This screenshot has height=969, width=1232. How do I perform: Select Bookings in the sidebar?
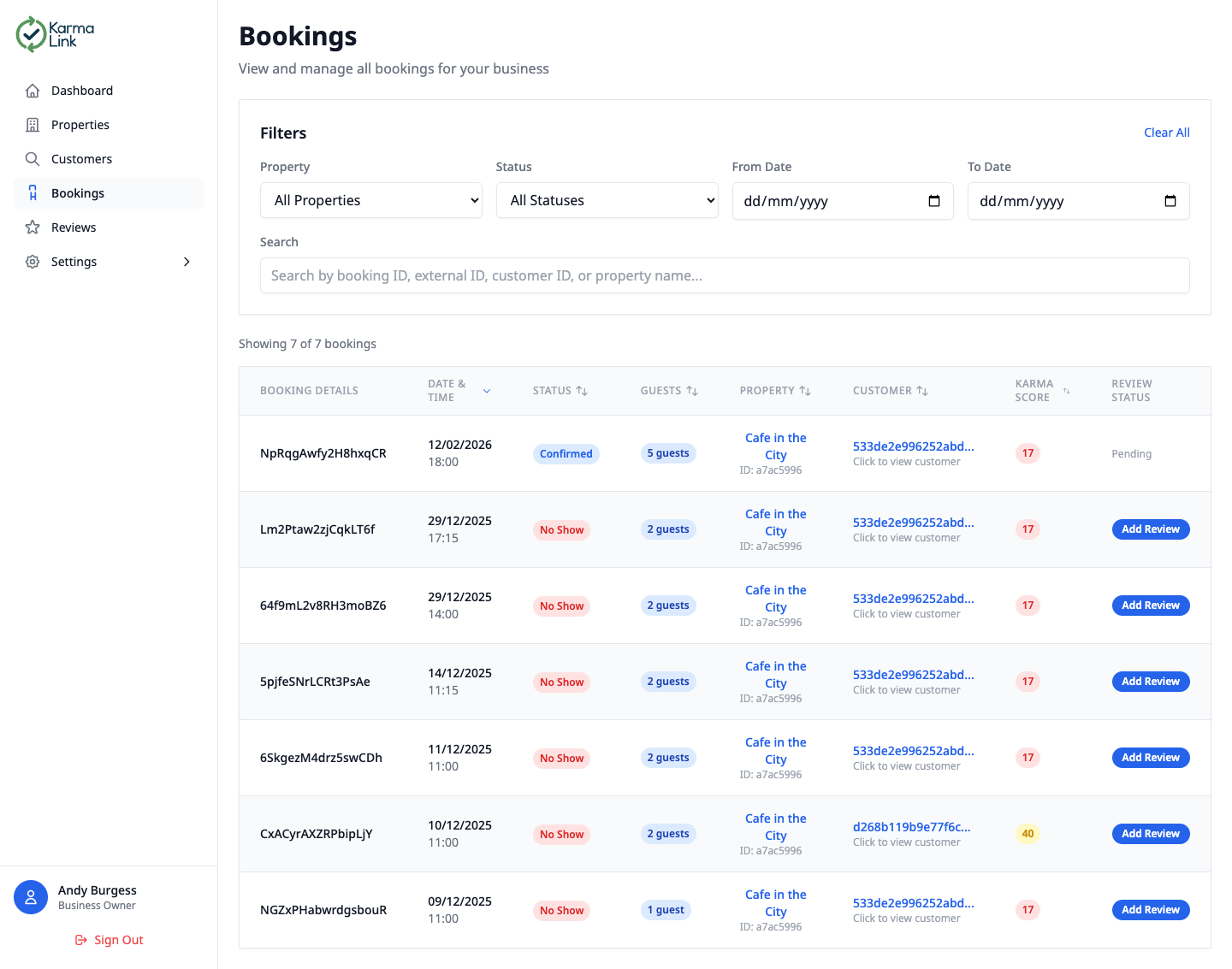coord(77,193)
